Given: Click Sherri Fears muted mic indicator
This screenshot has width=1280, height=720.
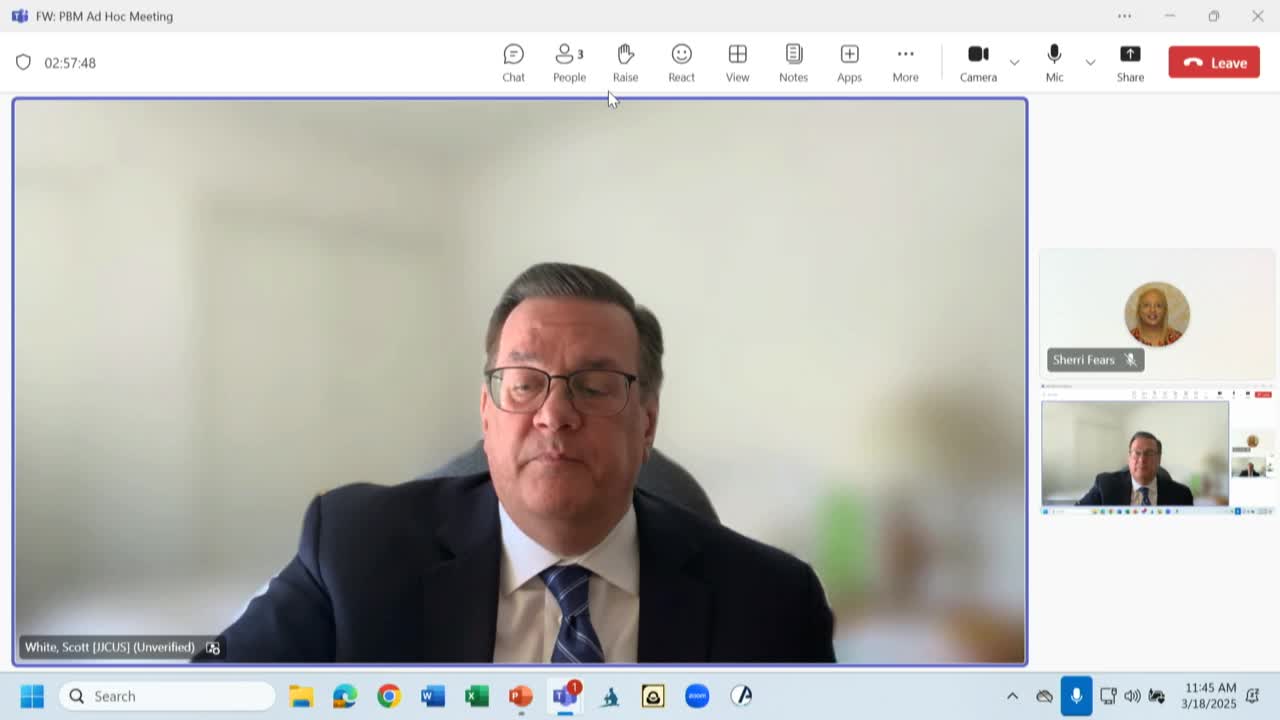Looking at the screenshot, I should coord(1131,360).
